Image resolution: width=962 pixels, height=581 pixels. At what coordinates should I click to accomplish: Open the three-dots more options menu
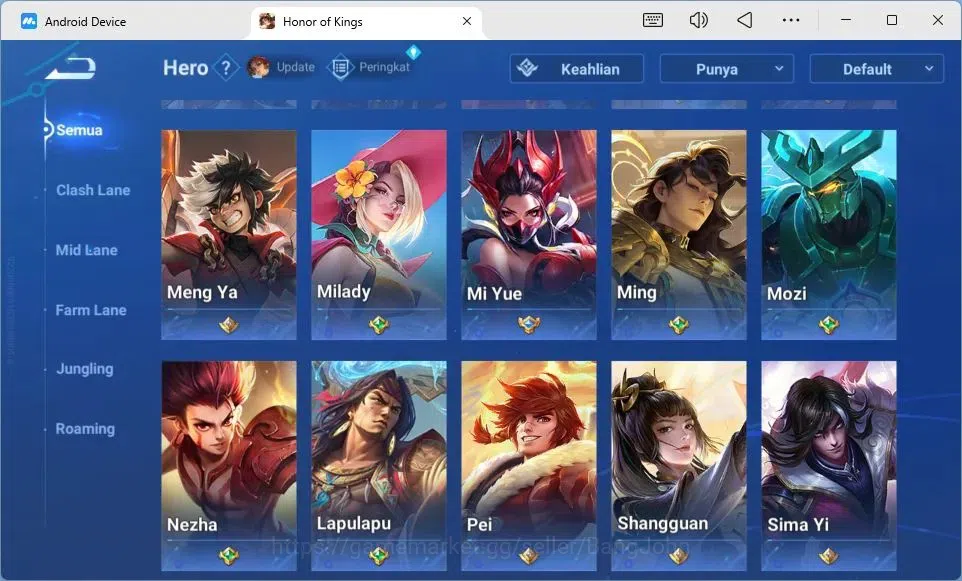click(x=791, y=20)
